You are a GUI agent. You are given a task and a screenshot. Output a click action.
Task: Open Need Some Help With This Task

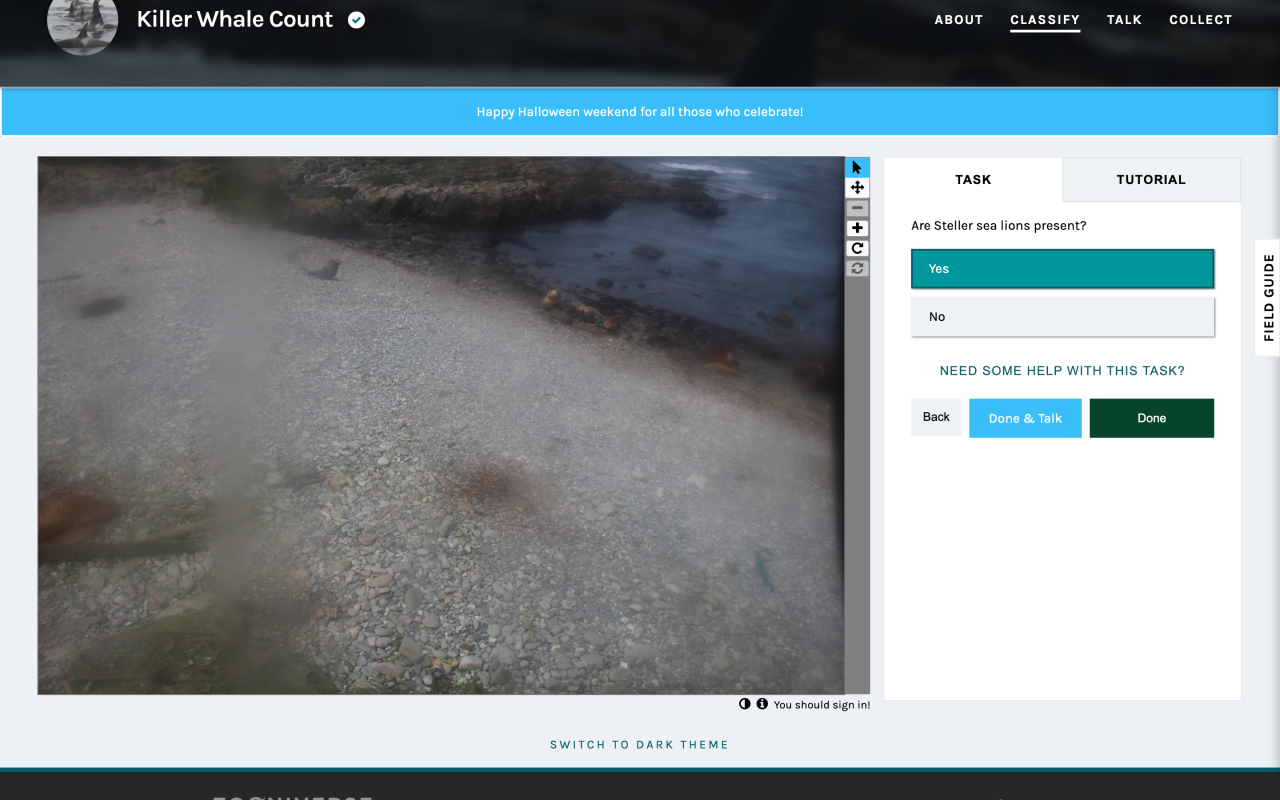[x=1062, y=371]
